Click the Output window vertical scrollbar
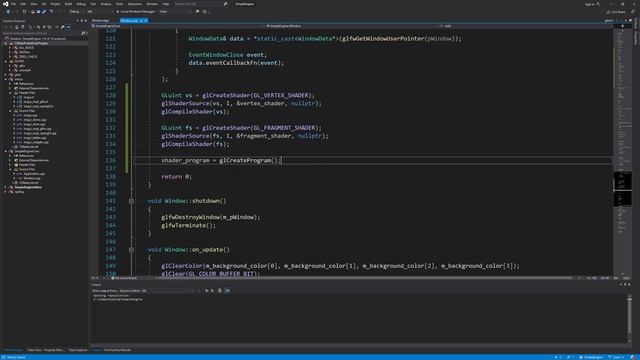 pos(629,318)
